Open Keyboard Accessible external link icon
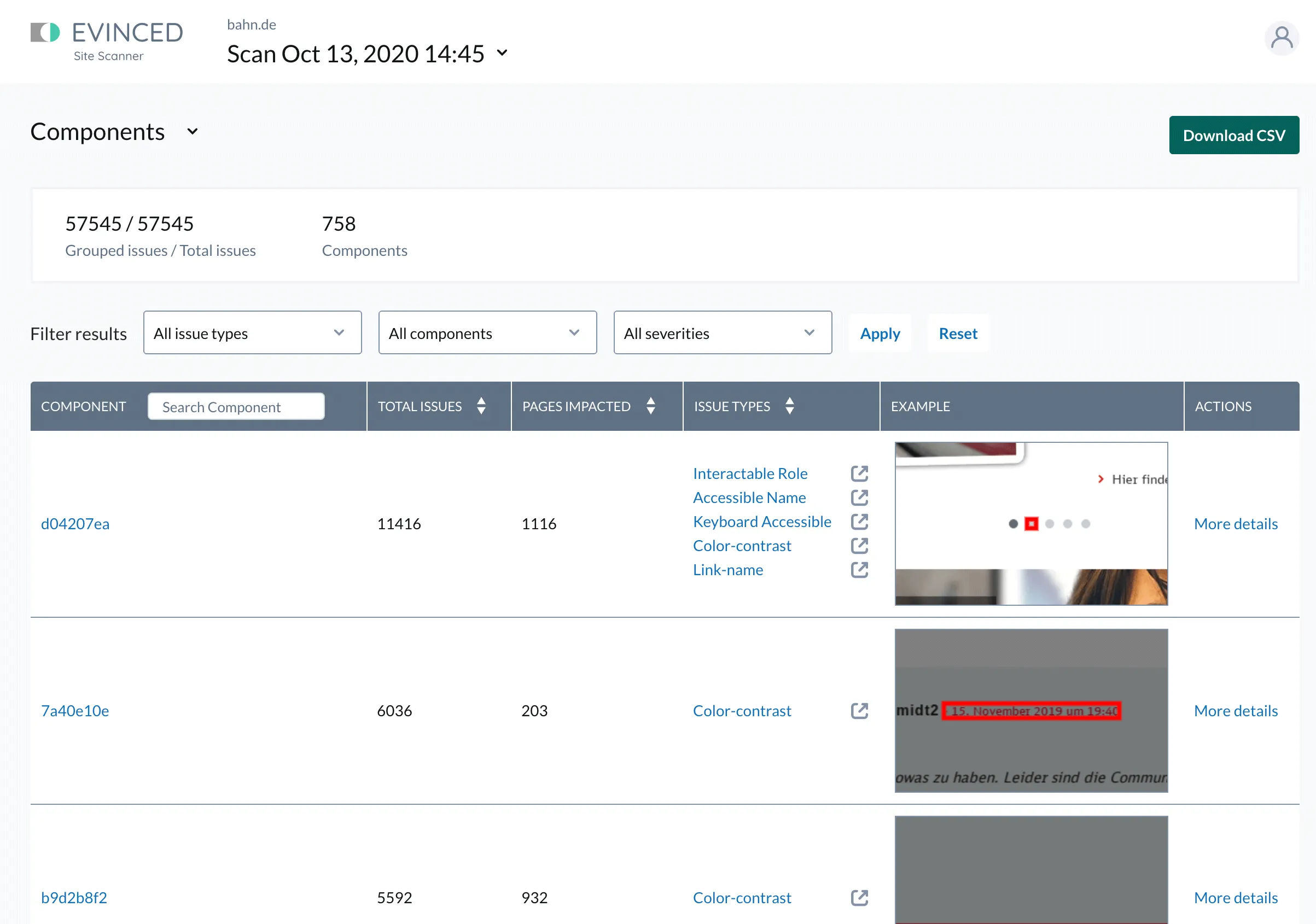Screen dimensions: 1316x924 pos(859,521)
